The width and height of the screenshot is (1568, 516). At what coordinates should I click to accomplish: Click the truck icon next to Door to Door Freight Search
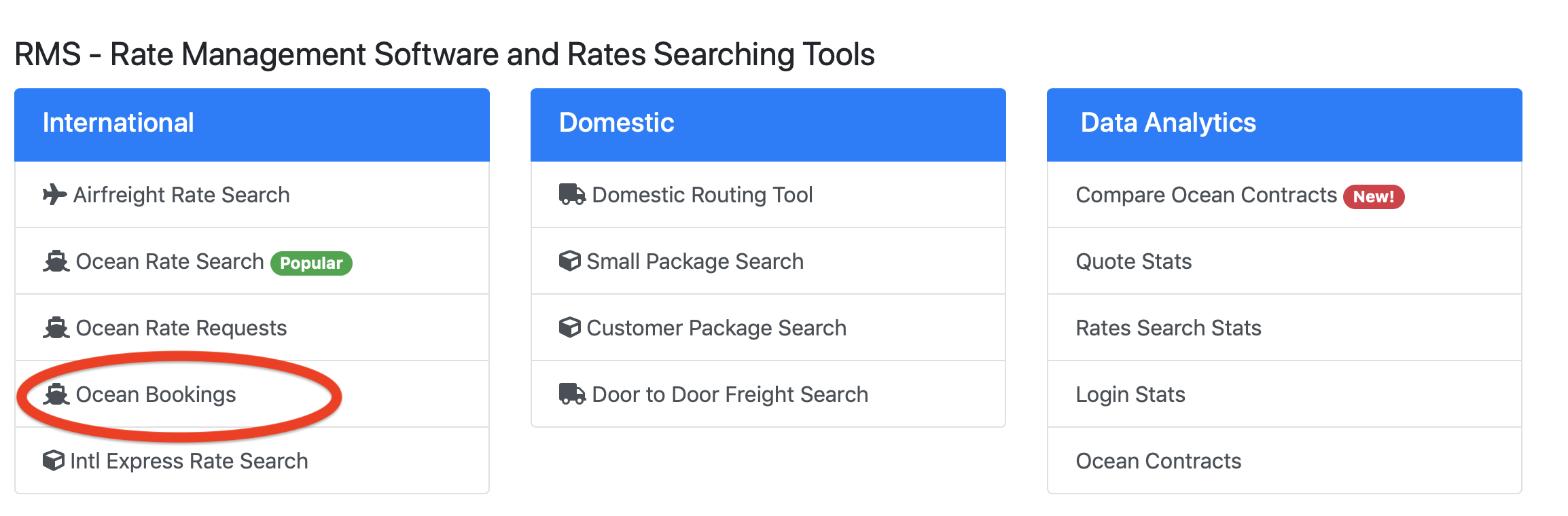(572, 394)
